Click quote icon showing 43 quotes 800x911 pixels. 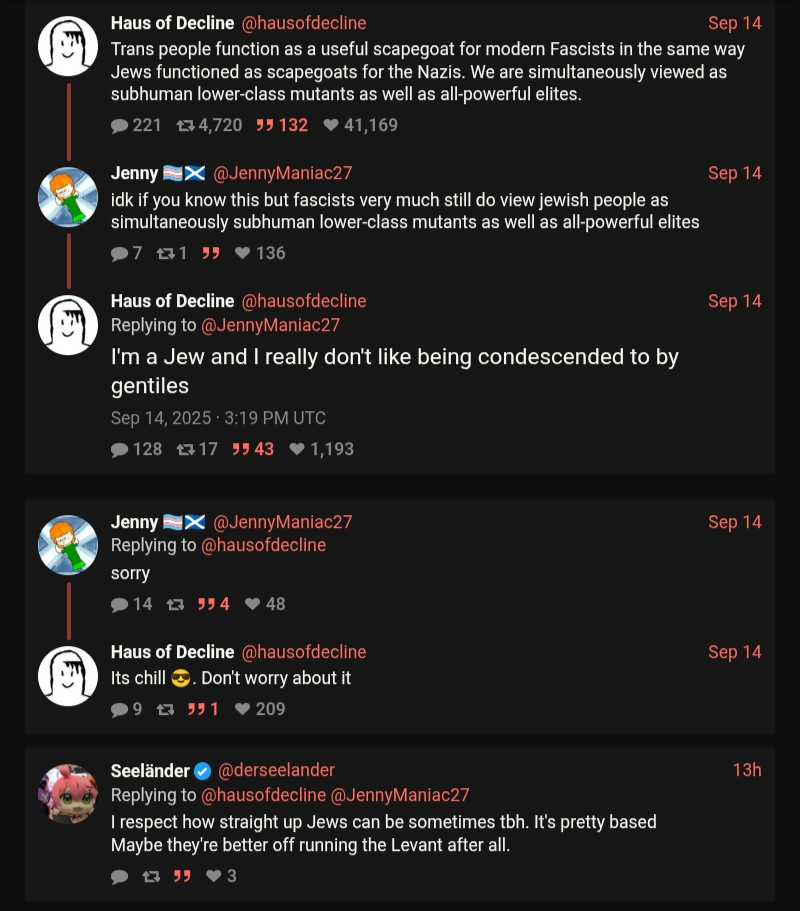coord(241,450)
